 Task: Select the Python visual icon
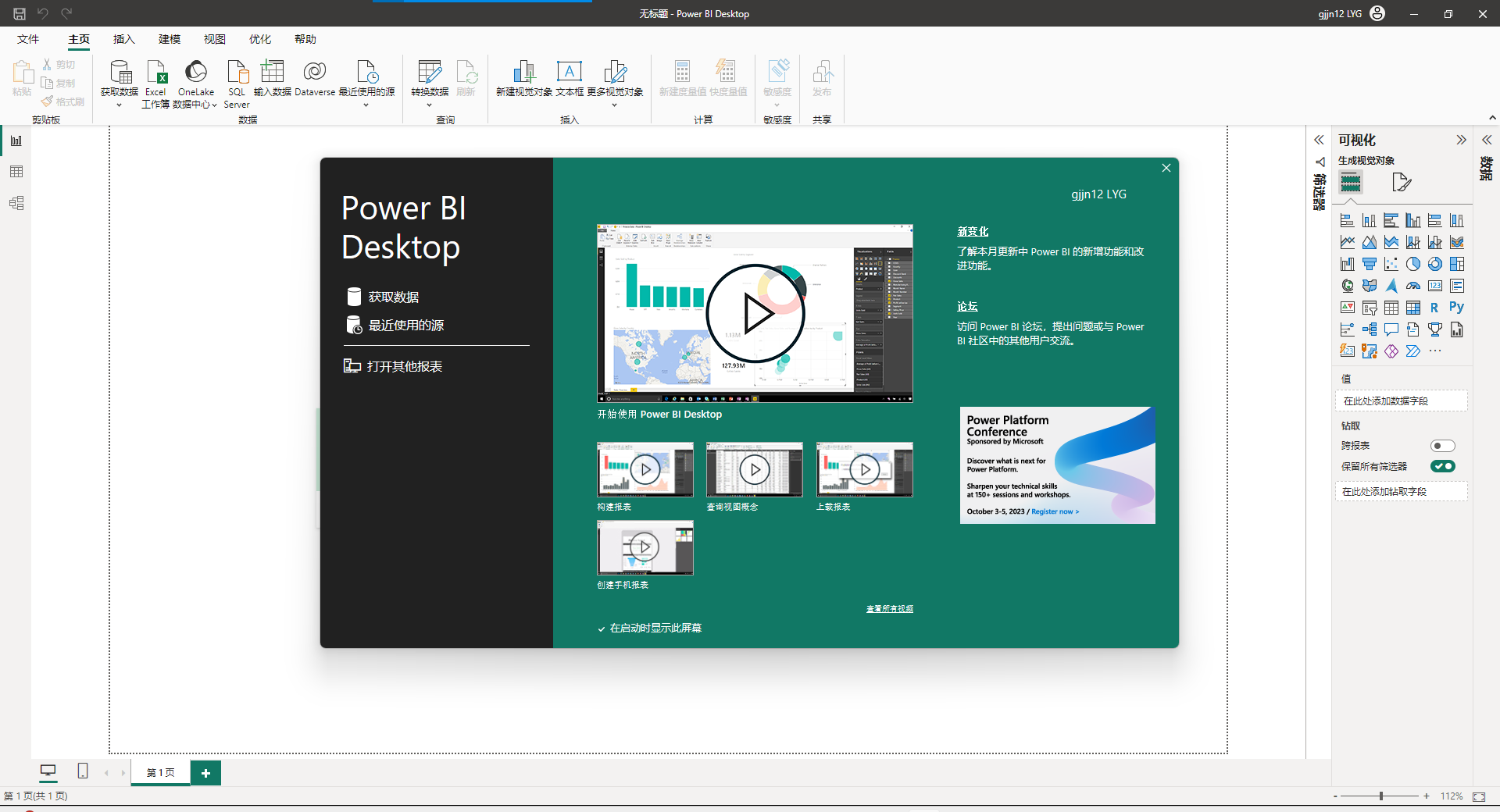pyautogui.click(x=1456, y=308)
